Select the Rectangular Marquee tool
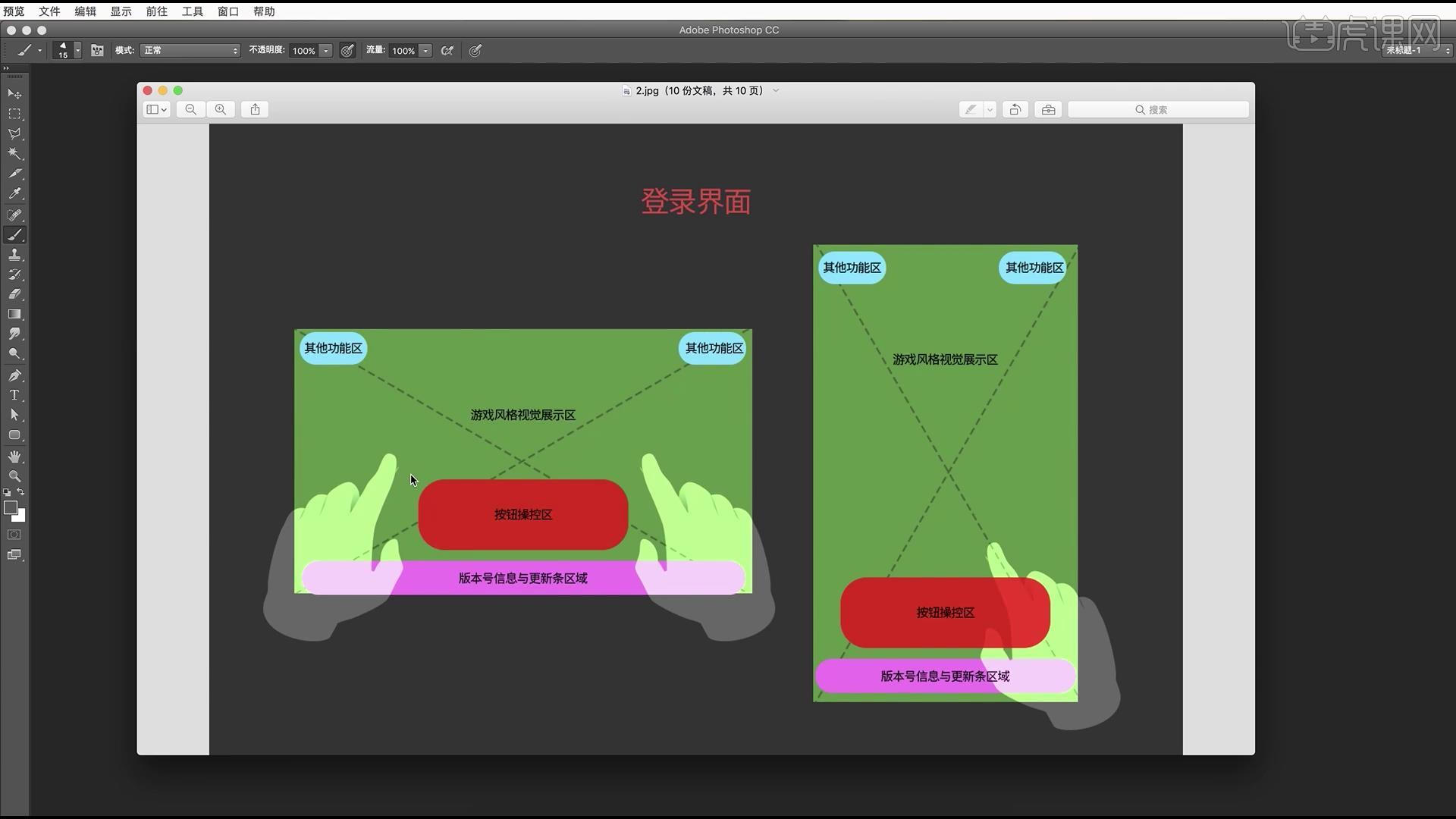The height and width of the screenshot is (819, 1456). (x=14, y=114)
